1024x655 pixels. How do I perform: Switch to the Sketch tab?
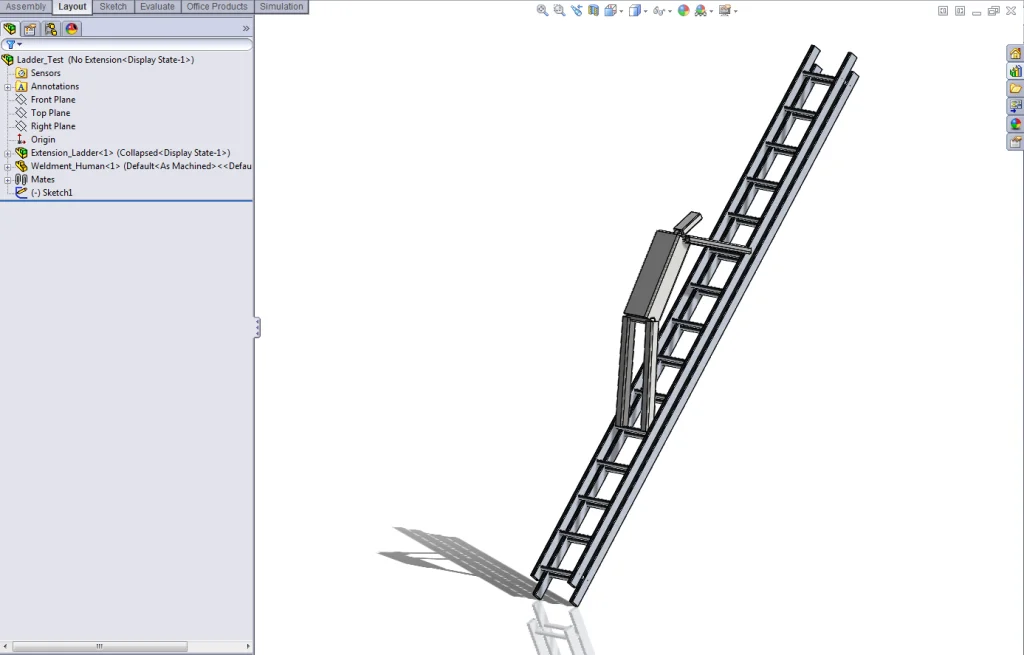[113, 6]
